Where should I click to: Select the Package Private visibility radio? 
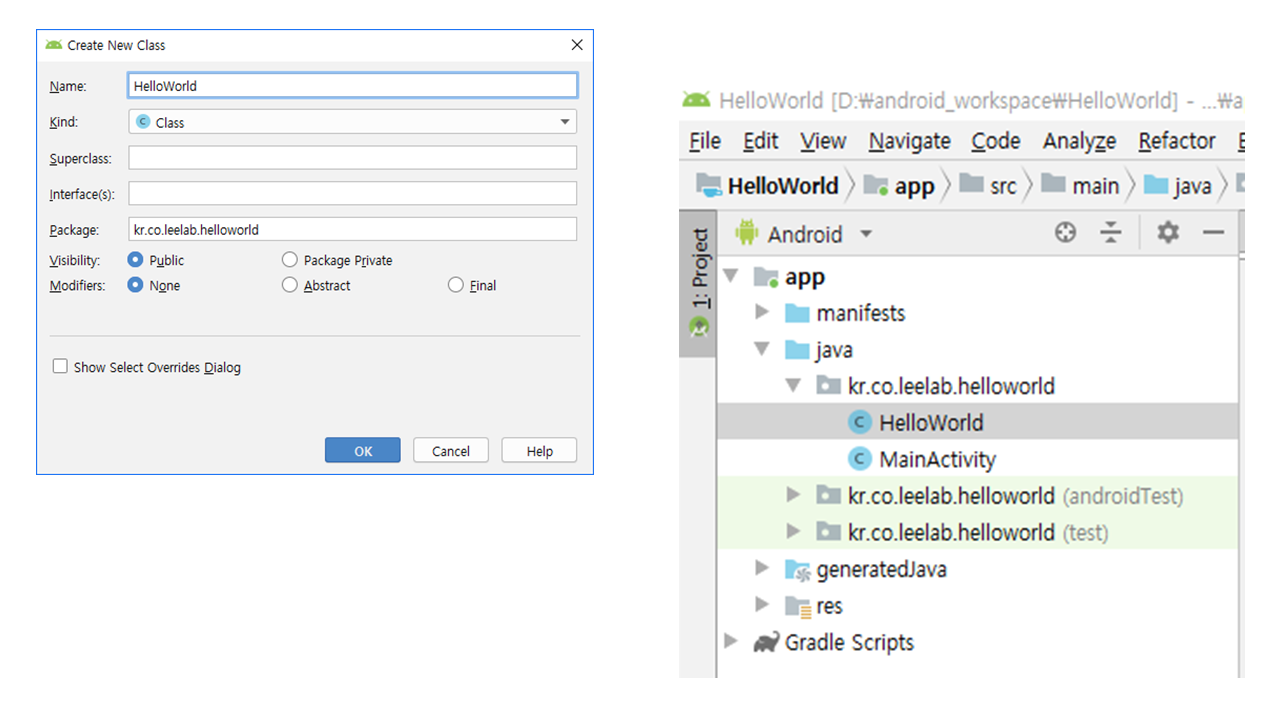[x=290, y=260]
